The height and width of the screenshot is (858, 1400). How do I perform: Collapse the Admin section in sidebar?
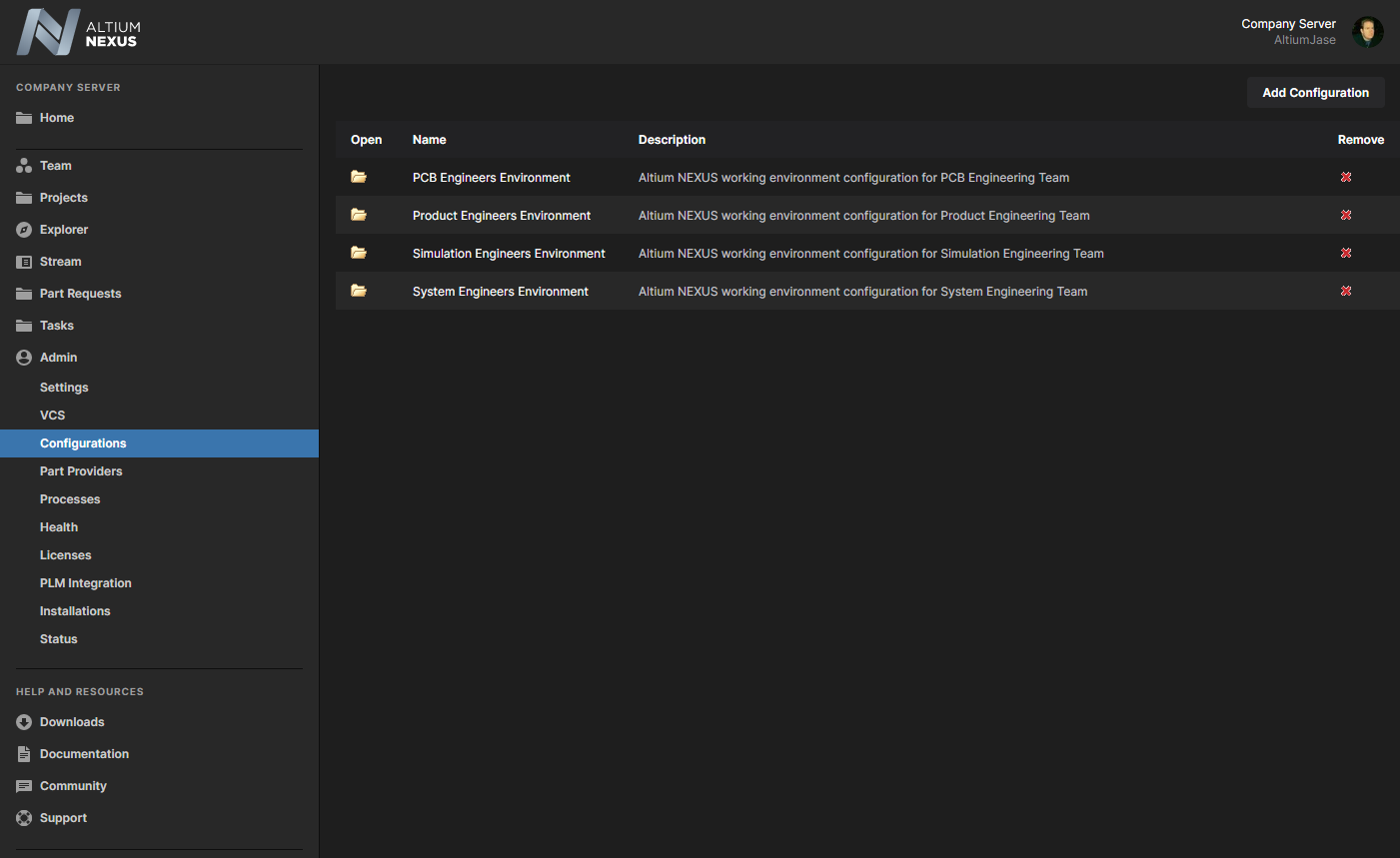pos(58,358)
